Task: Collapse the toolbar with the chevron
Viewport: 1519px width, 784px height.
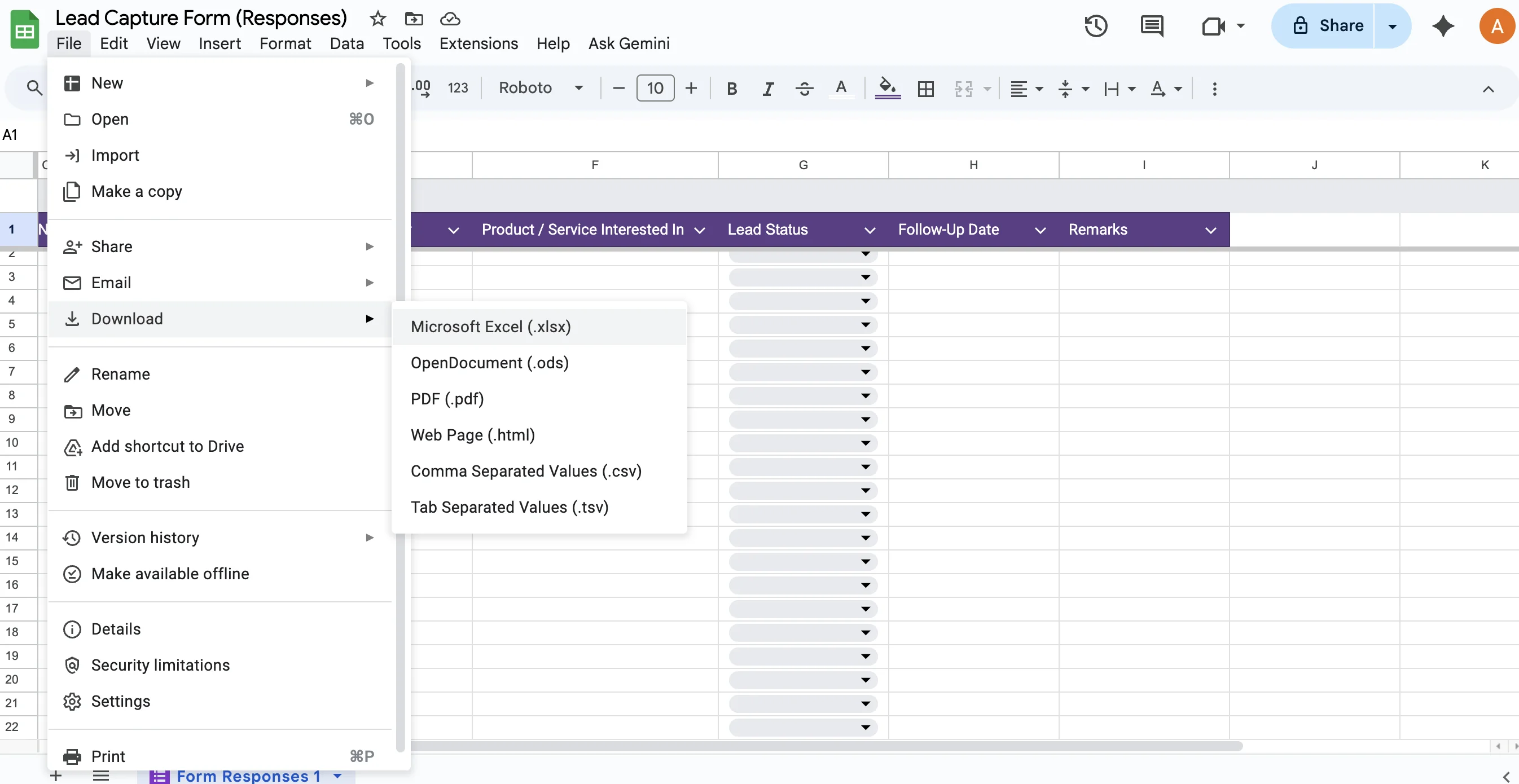Action: coord(1489,89)
